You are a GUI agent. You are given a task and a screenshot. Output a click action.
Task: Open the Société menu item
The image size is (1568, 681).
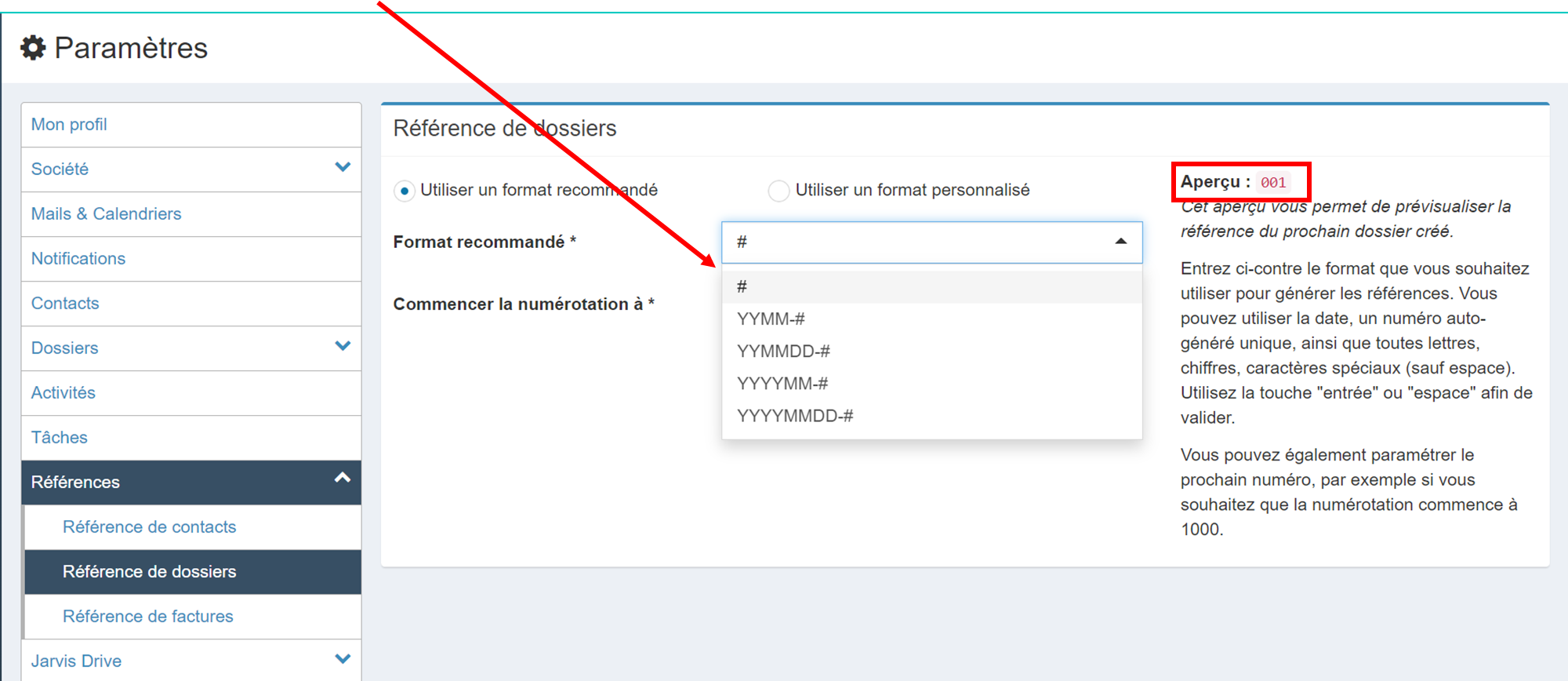pyautogui.click(x=60, y=169)
